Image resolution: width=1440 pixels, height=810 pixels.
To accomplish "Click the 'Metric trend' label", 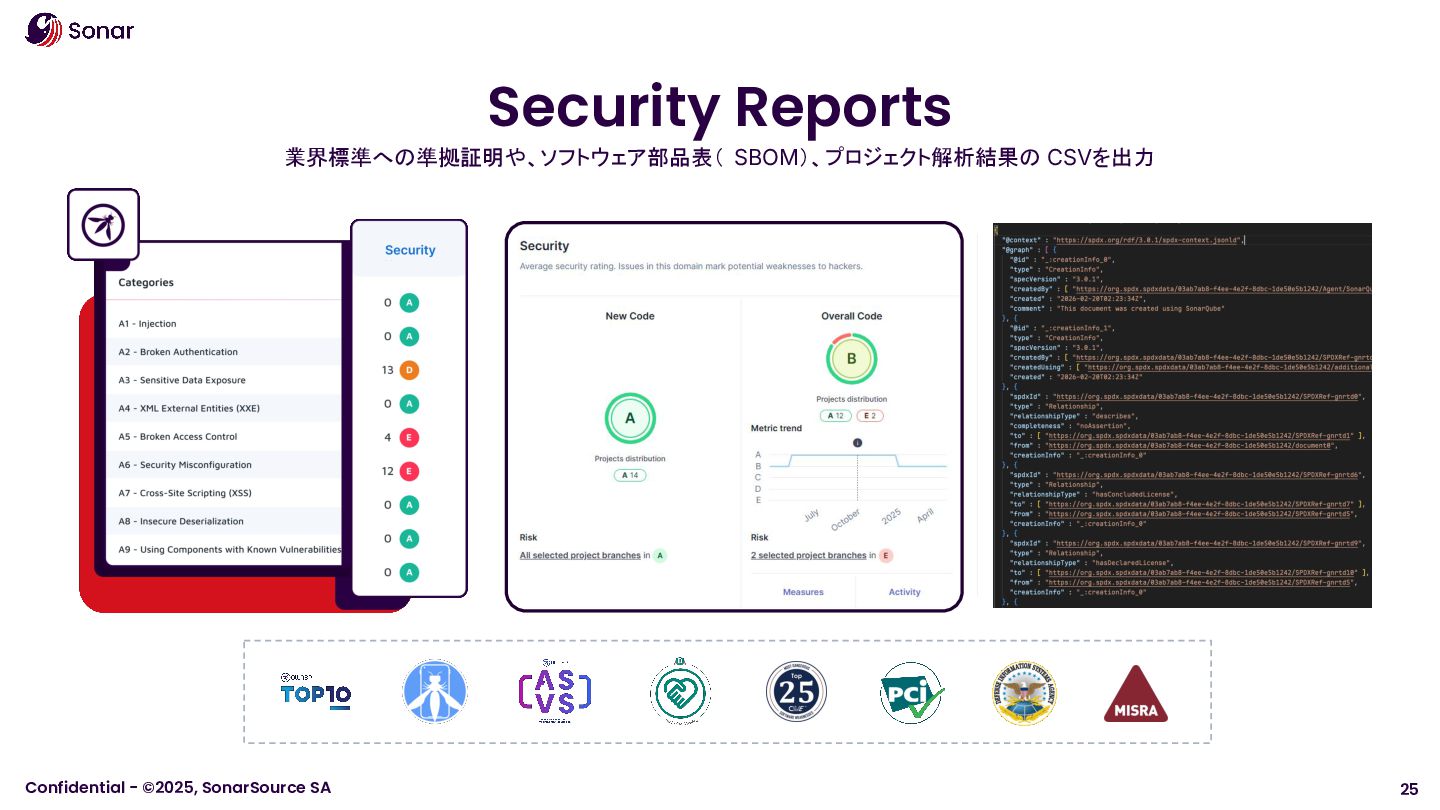I will [x=776, y=428].
